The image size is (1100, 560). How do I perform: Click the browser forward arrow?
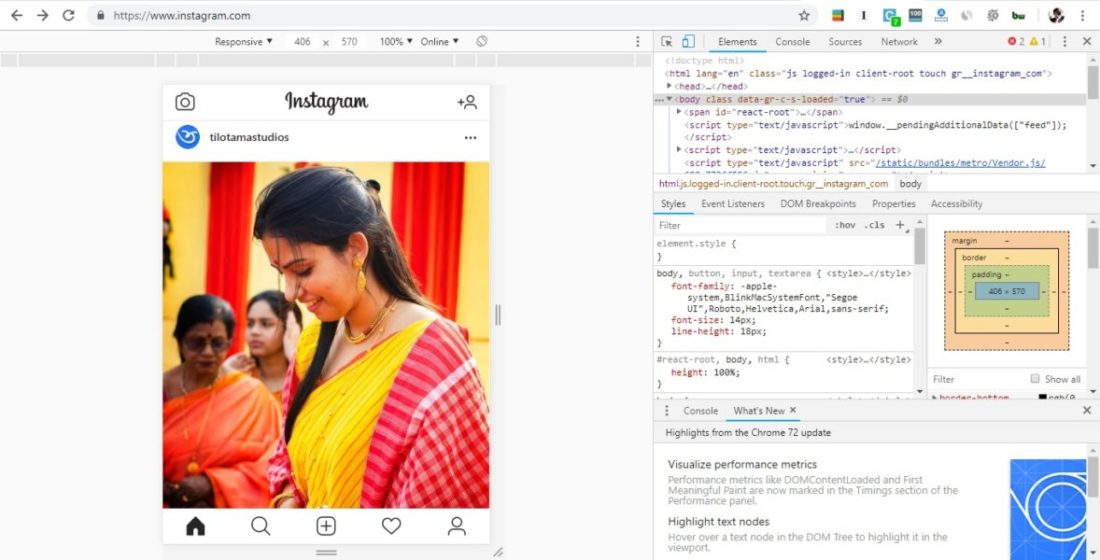pos(43,15)
